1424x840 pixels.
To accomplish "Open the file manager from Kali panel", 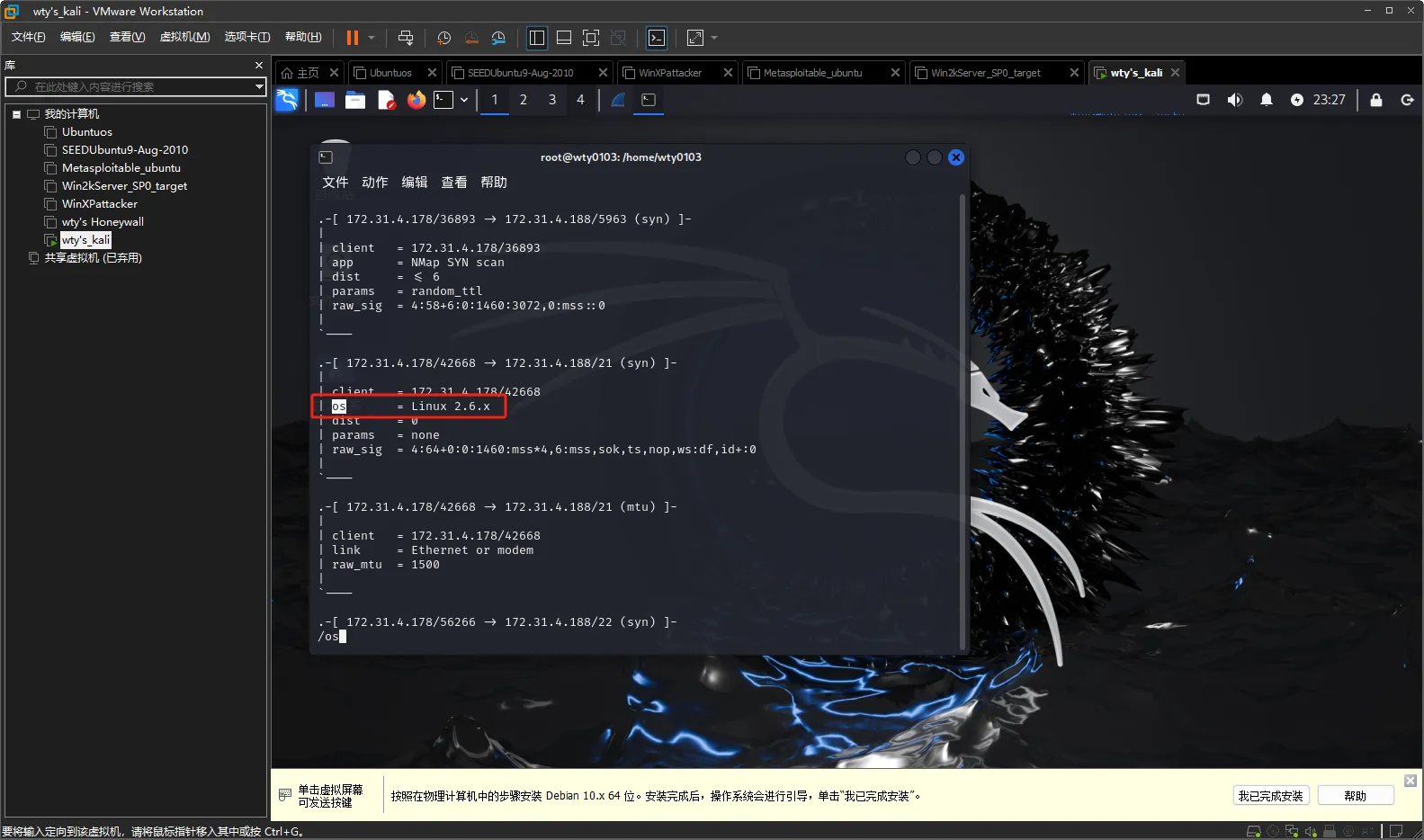I will pos(355,100).
